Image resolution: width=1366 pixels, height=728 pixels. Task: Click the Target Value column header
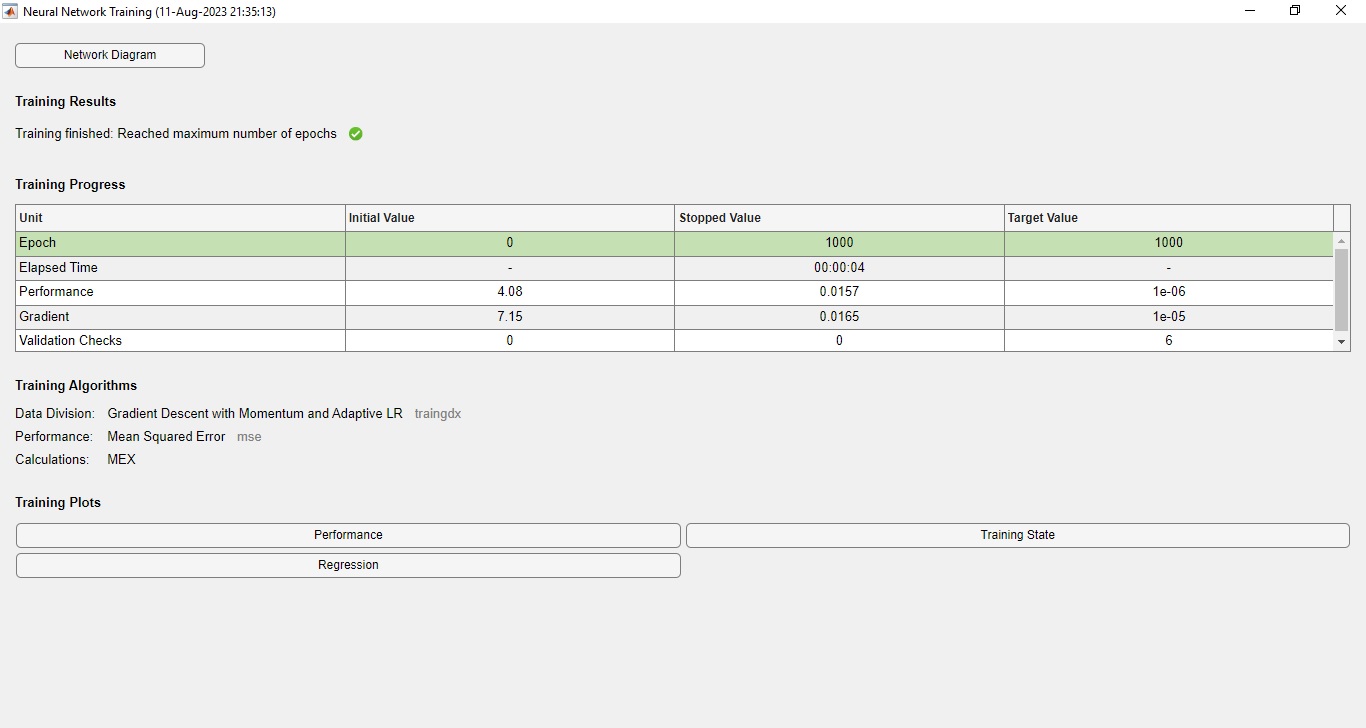click(x=1168, y=218)
